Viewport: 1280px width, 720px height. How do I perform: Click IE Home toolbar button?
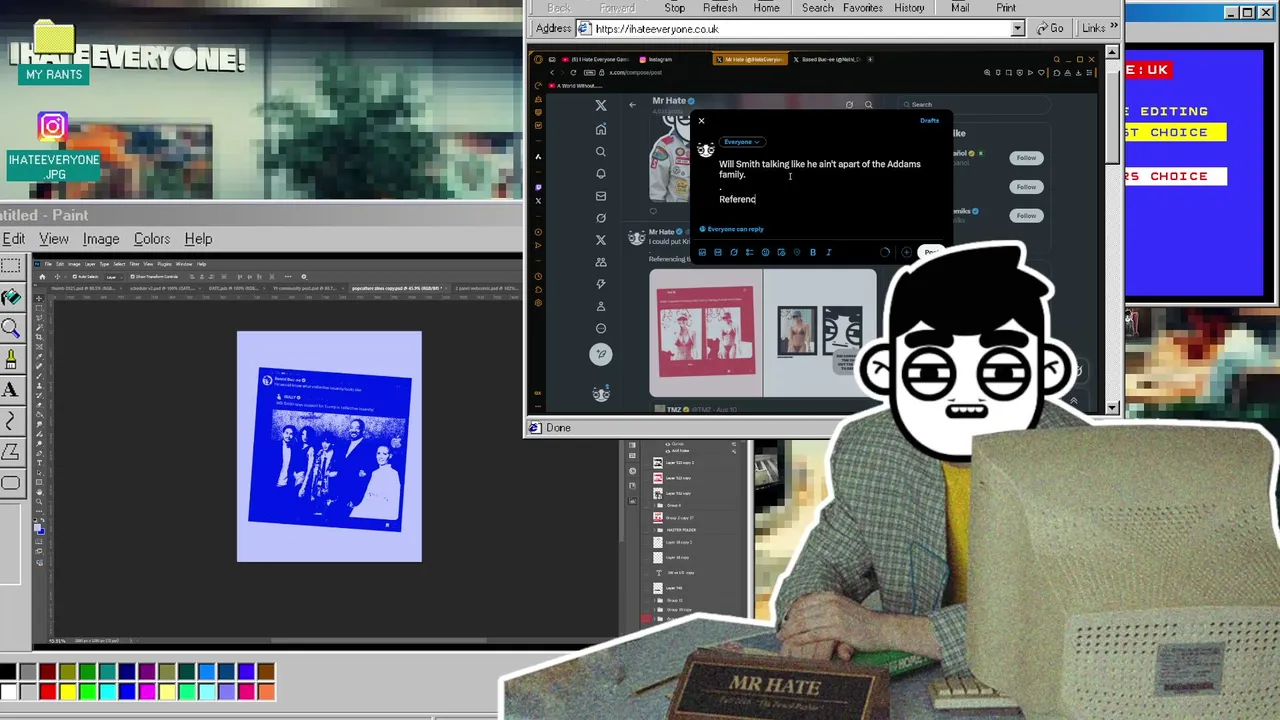point(766,7)
